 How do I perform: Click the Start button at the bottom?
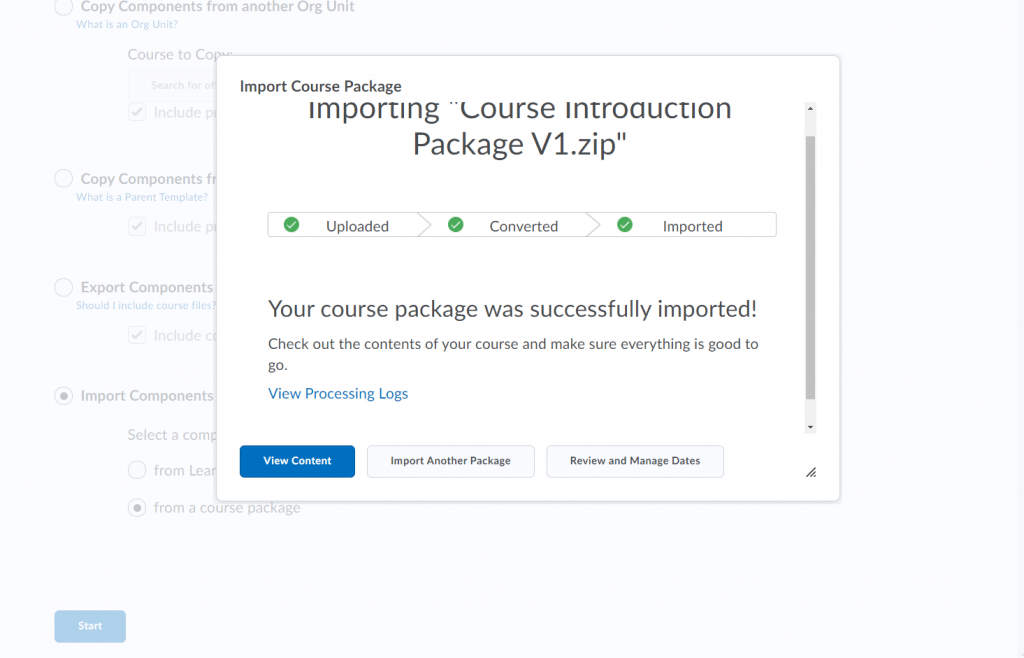pos(89,626)
